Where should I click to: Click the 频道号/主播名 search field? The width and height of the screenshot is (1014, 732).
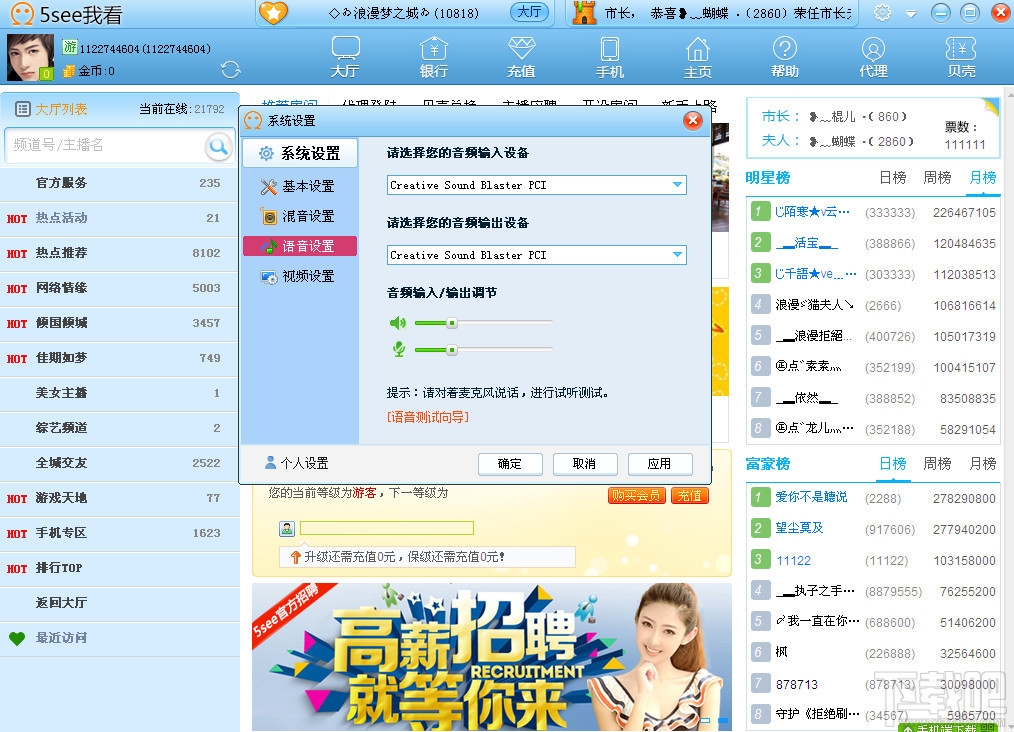105,145
